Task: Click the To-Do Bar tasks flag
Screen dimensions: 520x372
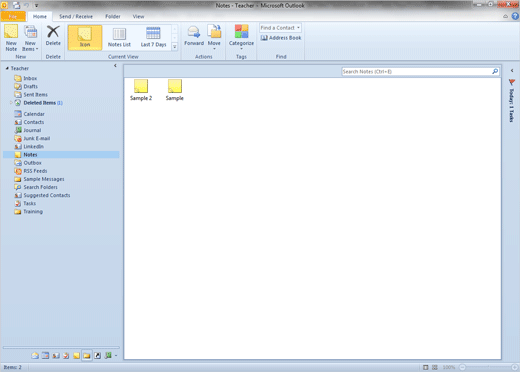Action: pyautogui.click(x=512, y=82)
